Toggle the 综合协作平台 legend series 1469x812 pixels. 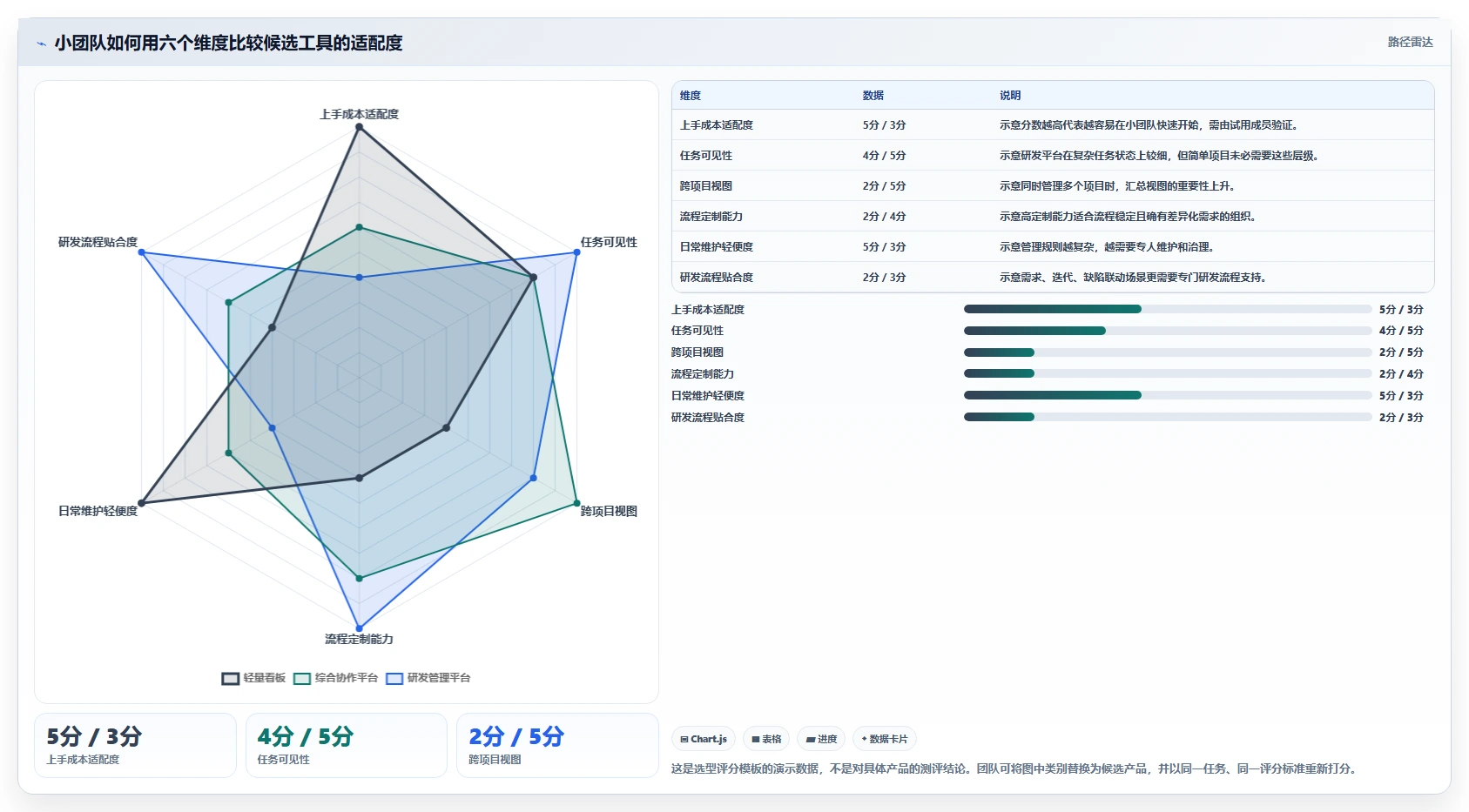(x=335, y=678)
